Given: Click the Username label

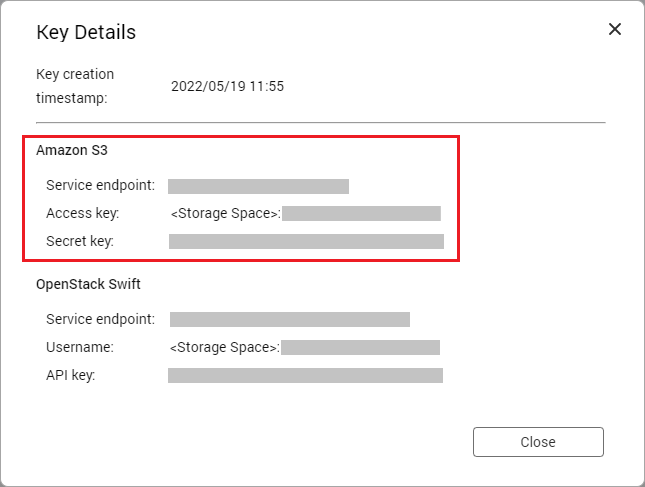Looking at the screenshot, I should [x=80, y=347].
